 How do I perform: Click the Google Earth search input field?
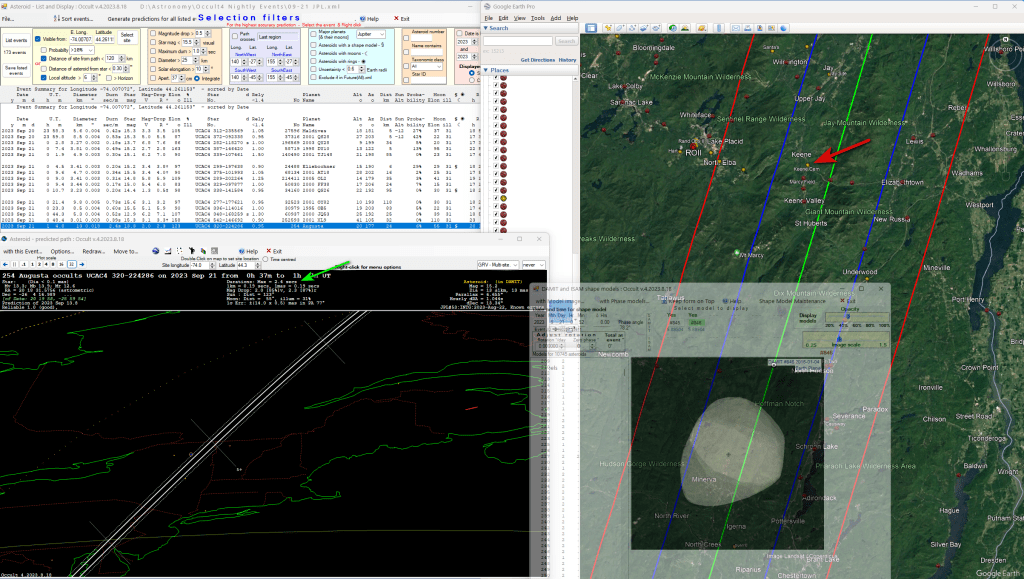point(520,42)
